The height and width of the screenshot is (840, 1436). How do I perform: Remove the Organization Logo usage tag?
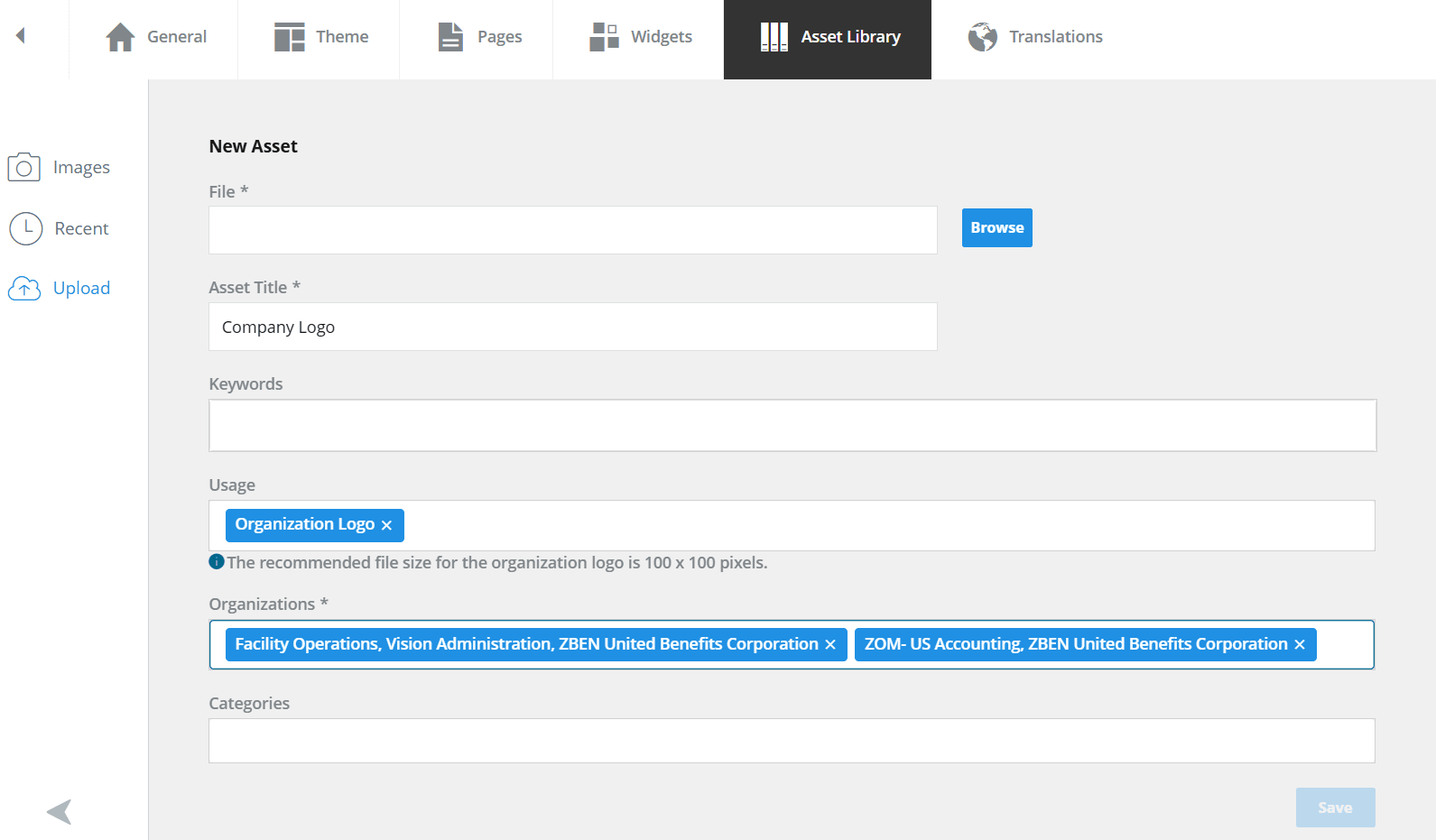[x=386, y=525]
